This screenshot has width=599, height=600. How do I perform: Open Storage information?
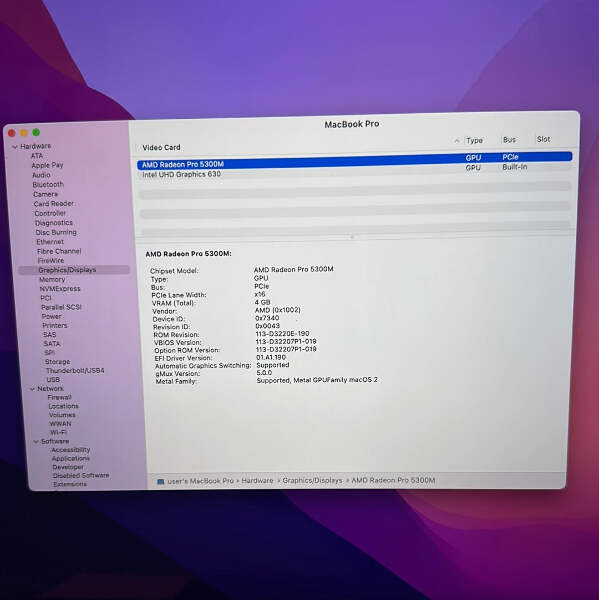58,362
